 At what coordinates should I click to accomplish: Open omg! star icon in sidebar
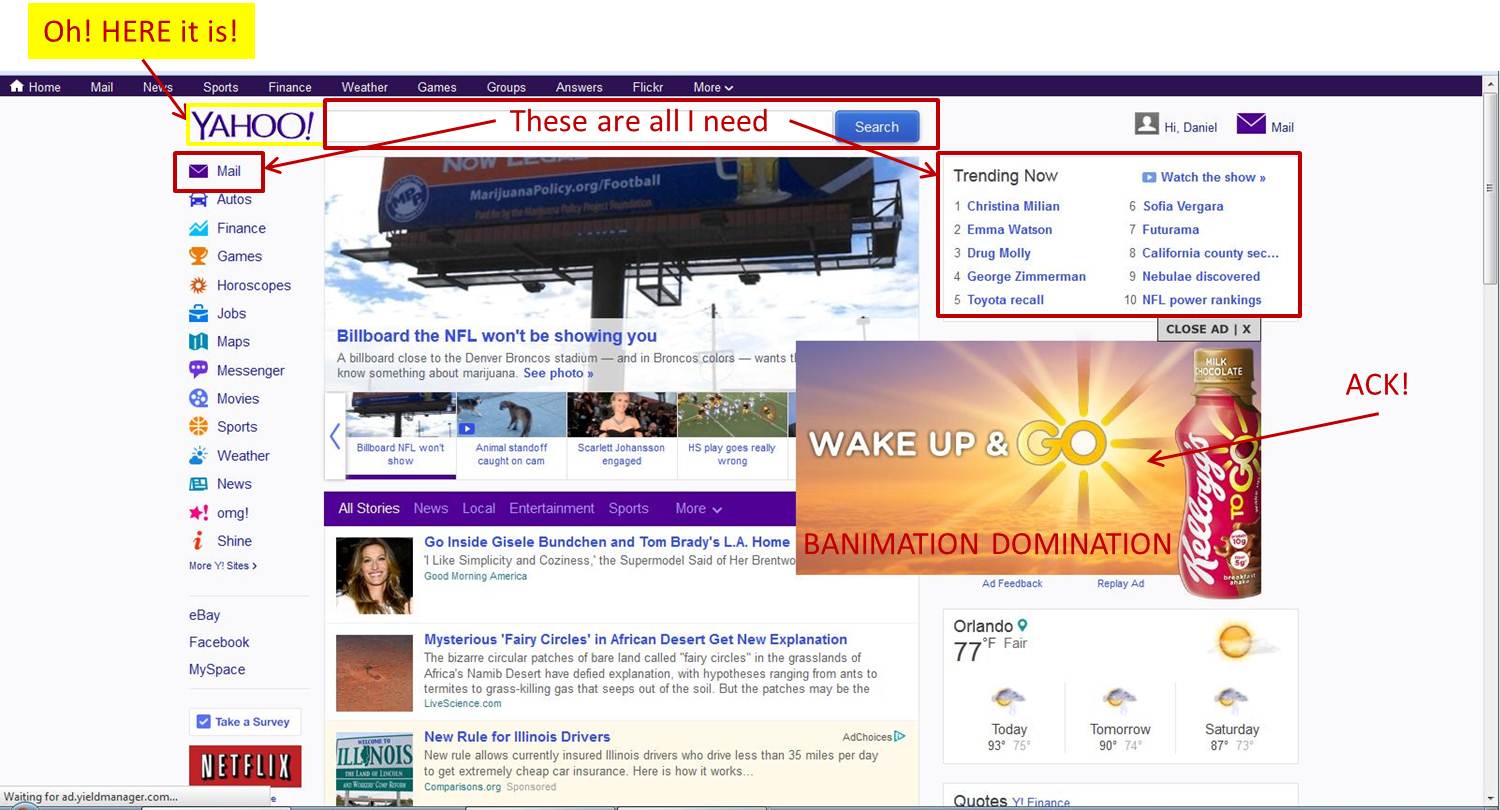pos(199,512)
